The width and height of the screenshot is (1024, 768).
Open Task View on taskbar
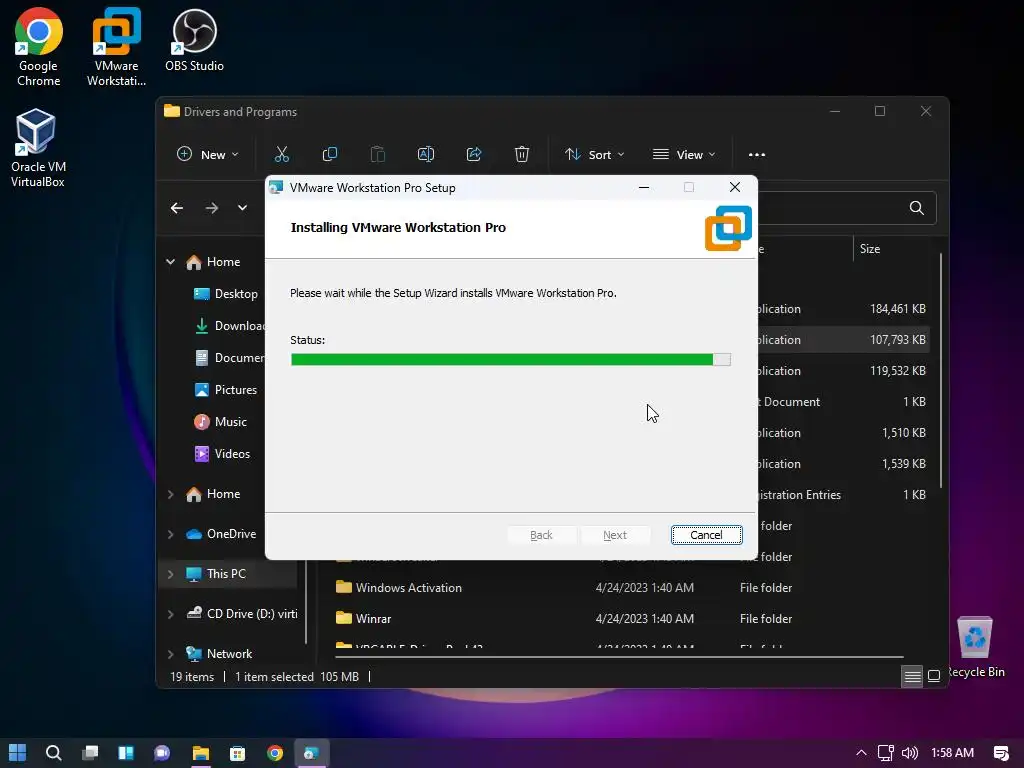tap(90, 753)
